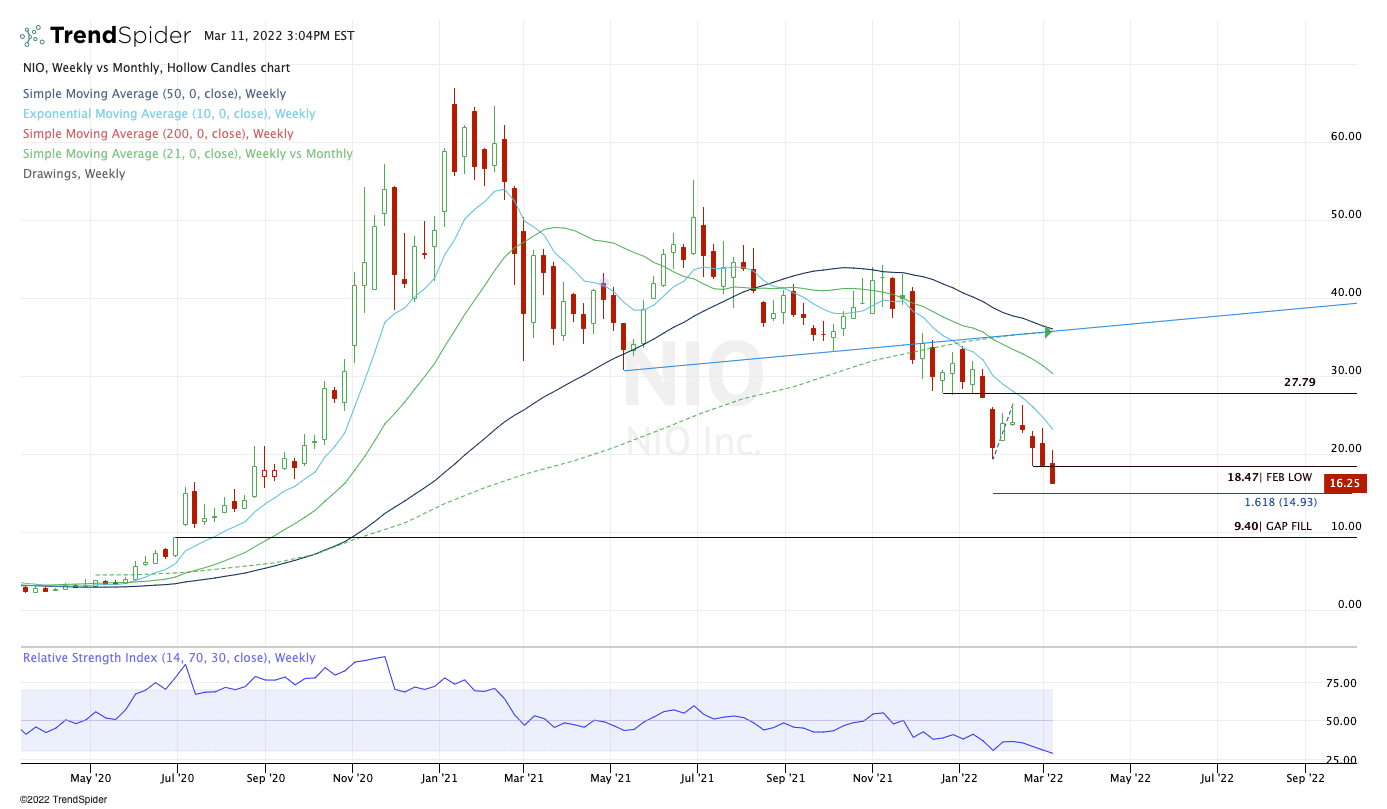
Task: Click the Mar 11, 2022 3:04PM EST timestamp
Action: [279, 36]
